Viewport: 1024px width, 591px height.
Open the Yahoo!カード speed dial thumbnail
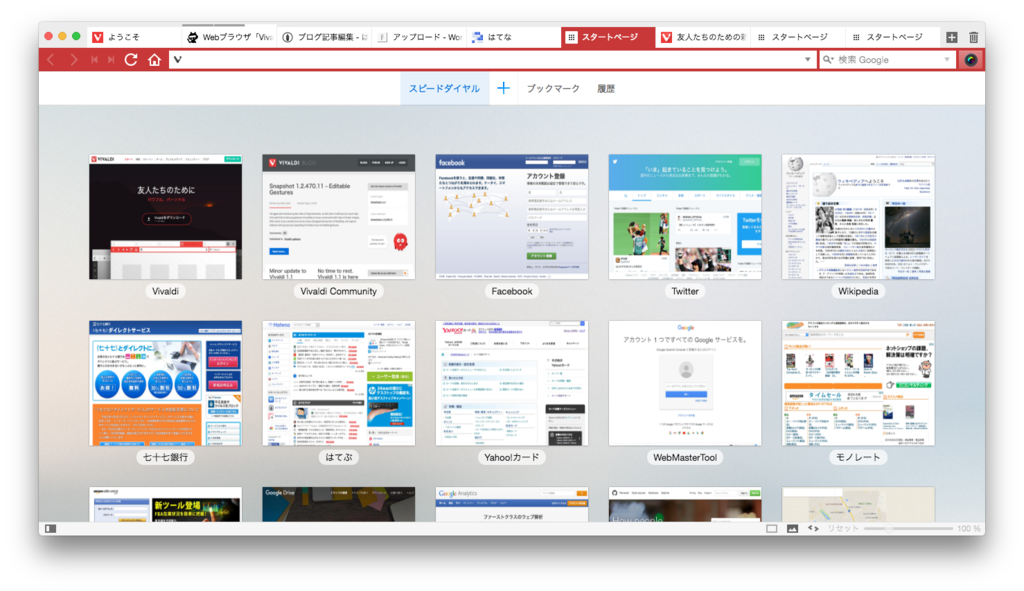click(x=512, y=383)
